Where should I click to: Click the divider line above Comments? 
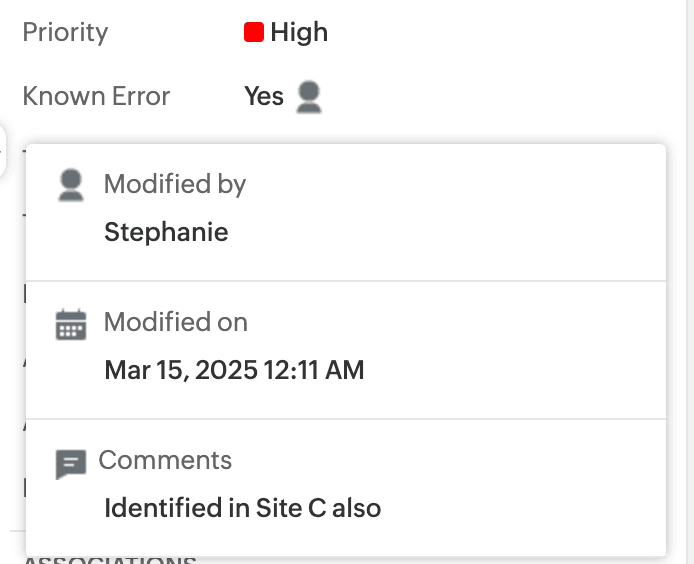(x=345, y=419)
